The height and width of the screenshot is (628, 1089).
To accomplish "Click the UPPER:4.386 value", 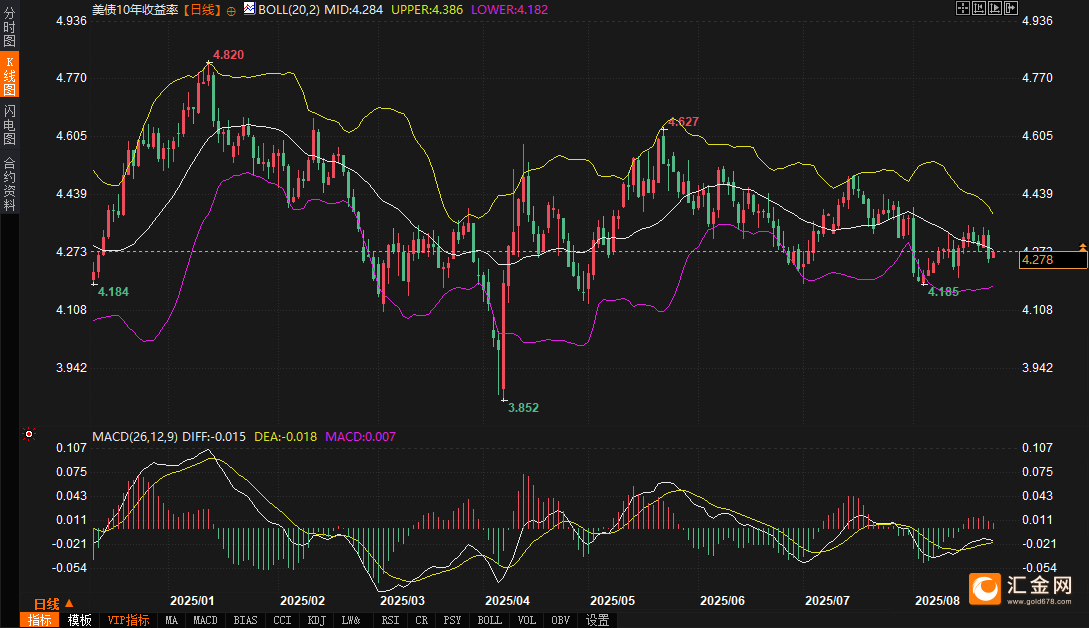I will coord(427,10).
